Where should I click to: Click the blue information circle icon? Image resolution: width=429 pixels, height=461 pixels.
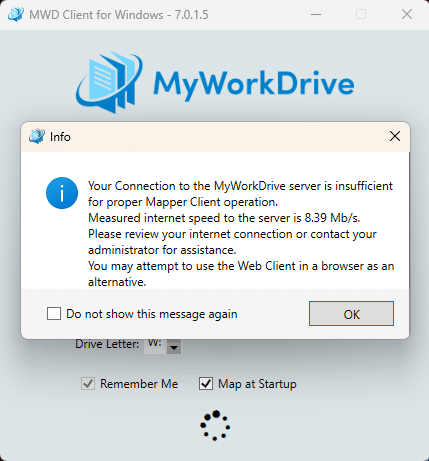(x=62, y=193)
